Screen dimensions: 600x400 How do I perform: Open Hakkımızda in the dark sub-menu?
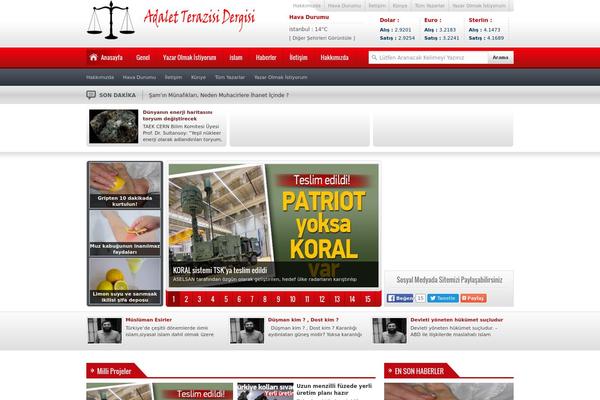100,77
